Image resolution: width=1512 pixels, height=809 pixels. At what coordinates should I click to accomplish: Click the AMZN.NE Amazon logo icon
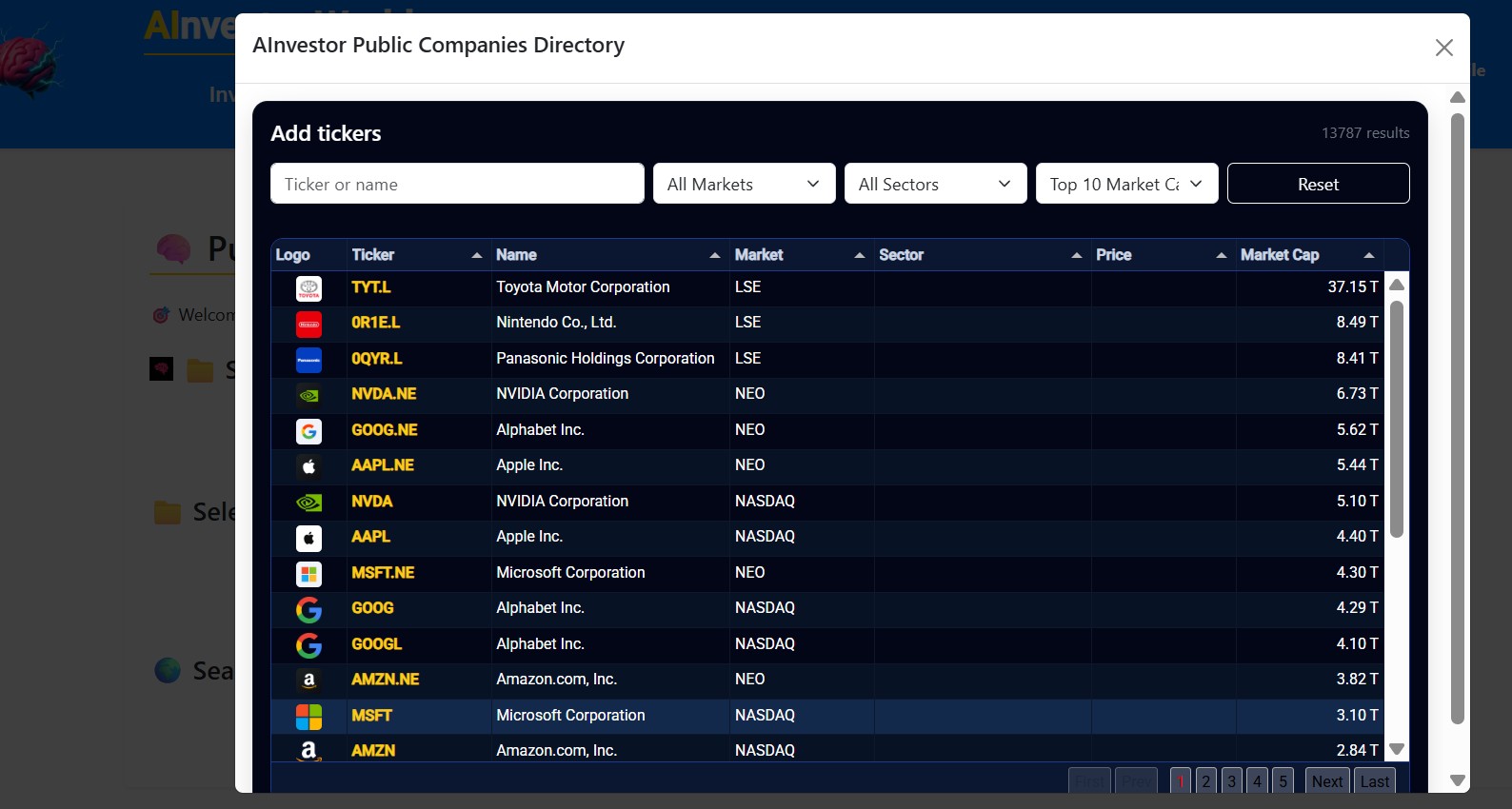coord(308,681)
